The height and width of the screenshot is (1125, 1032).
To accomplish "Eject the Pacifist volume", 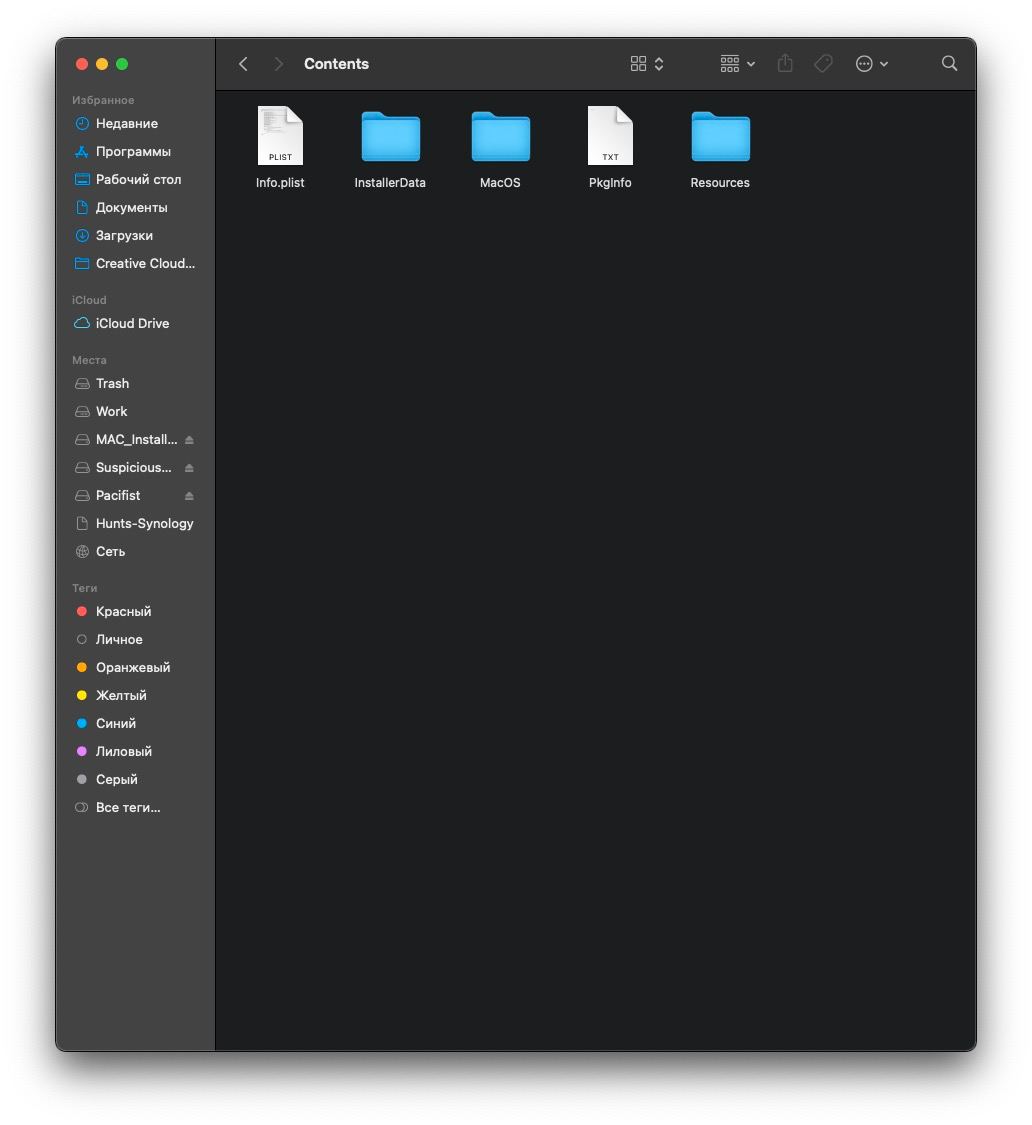I will (189, 496).
